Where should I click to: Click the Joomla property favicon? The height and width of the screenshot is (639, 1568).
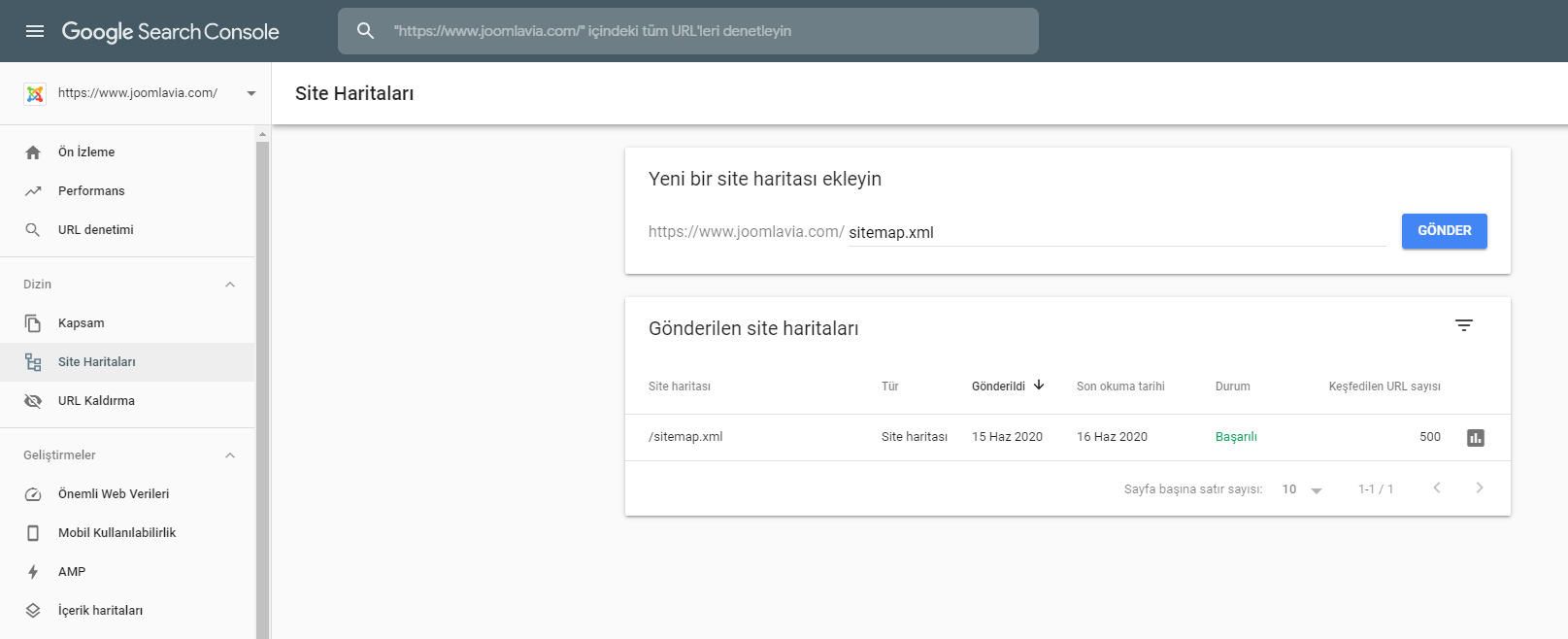[35, 93]
